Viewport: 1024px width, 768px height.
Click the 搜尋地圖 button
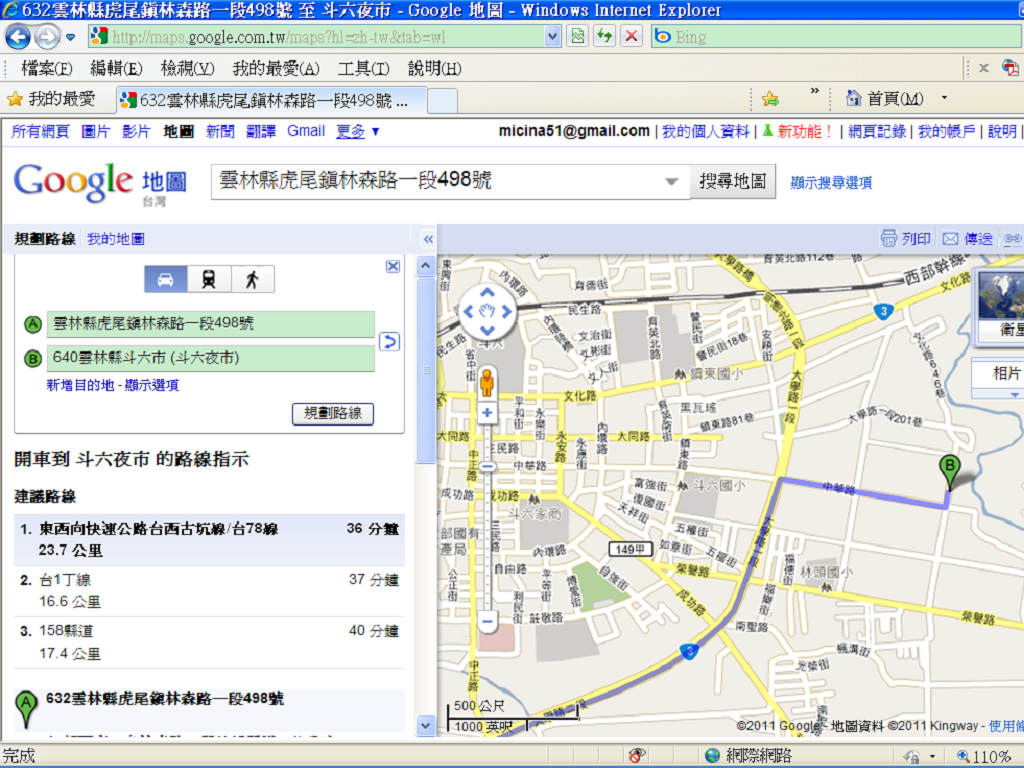pyautogui.click(x=733, y=181)
